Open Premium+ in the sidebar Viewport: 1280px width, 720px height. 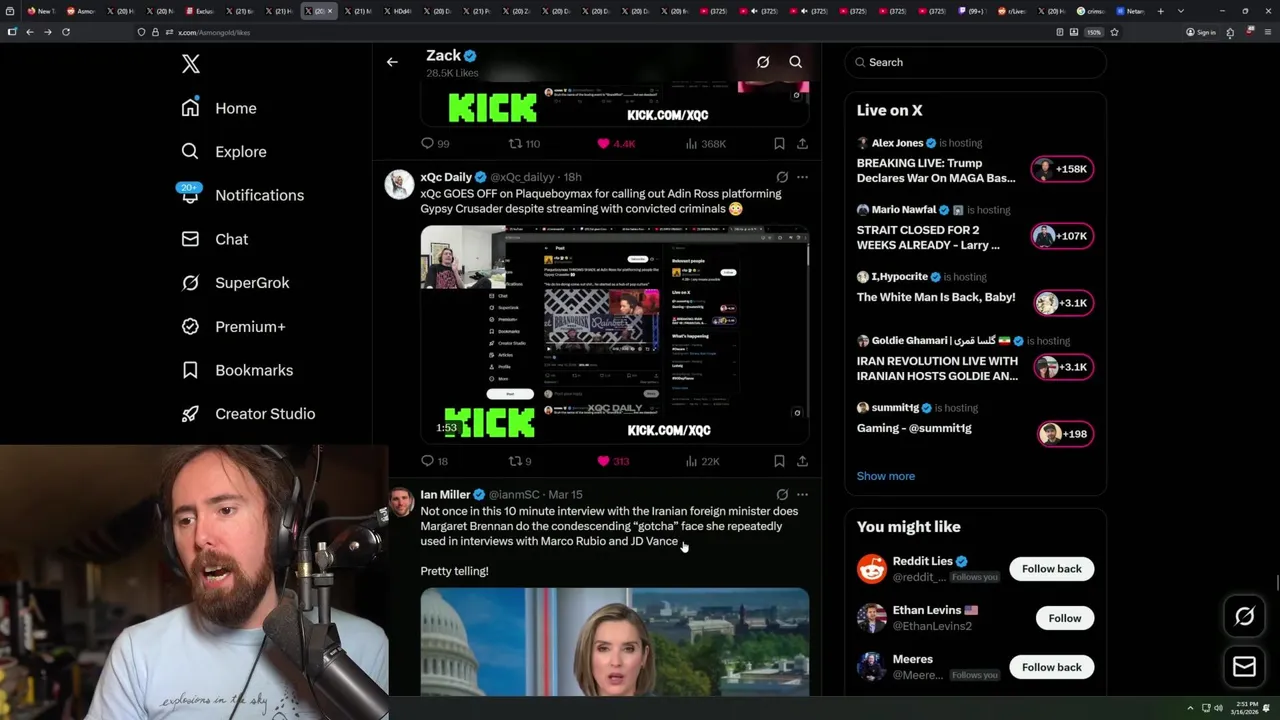click(x=233, y=326)
